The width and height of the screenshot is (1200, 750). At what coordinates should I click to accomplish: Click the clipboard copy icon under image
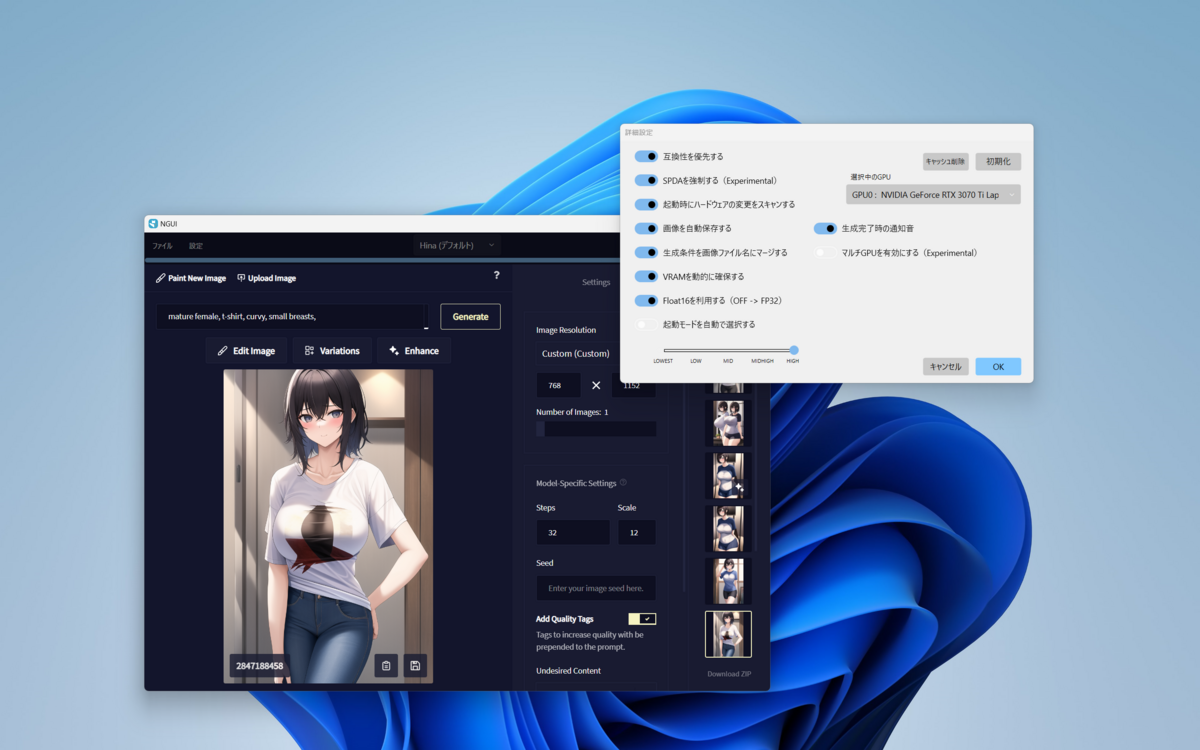[x=386, y=666]
